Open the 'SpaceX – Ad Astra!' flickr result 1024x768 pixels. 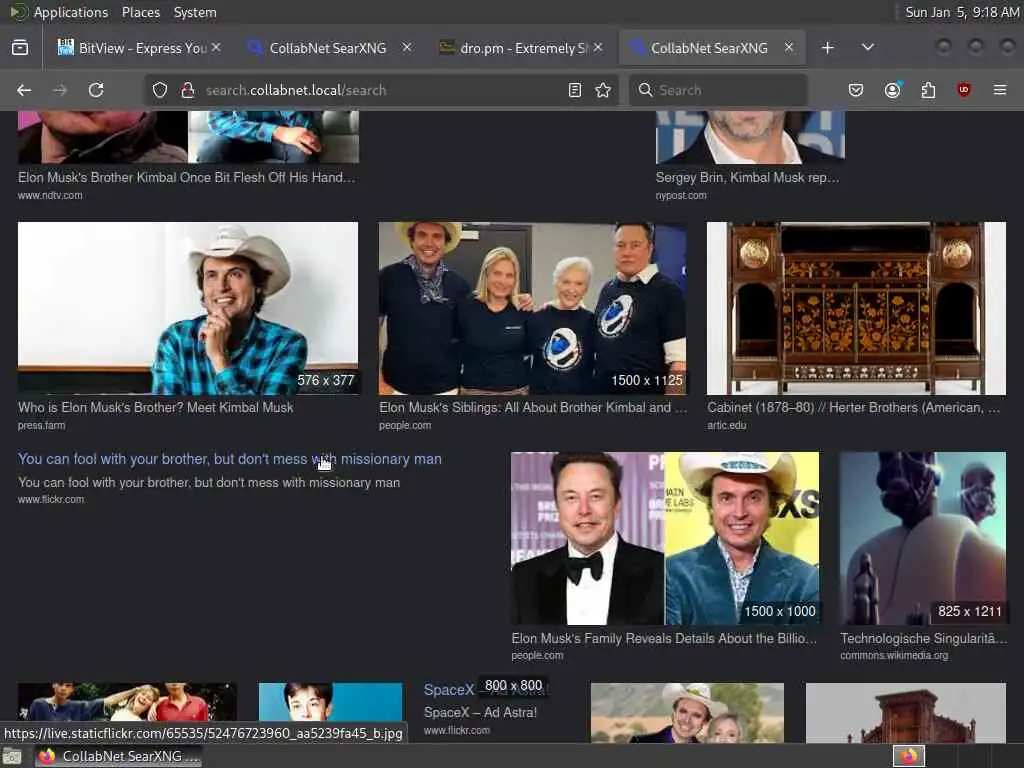[480, 712]
